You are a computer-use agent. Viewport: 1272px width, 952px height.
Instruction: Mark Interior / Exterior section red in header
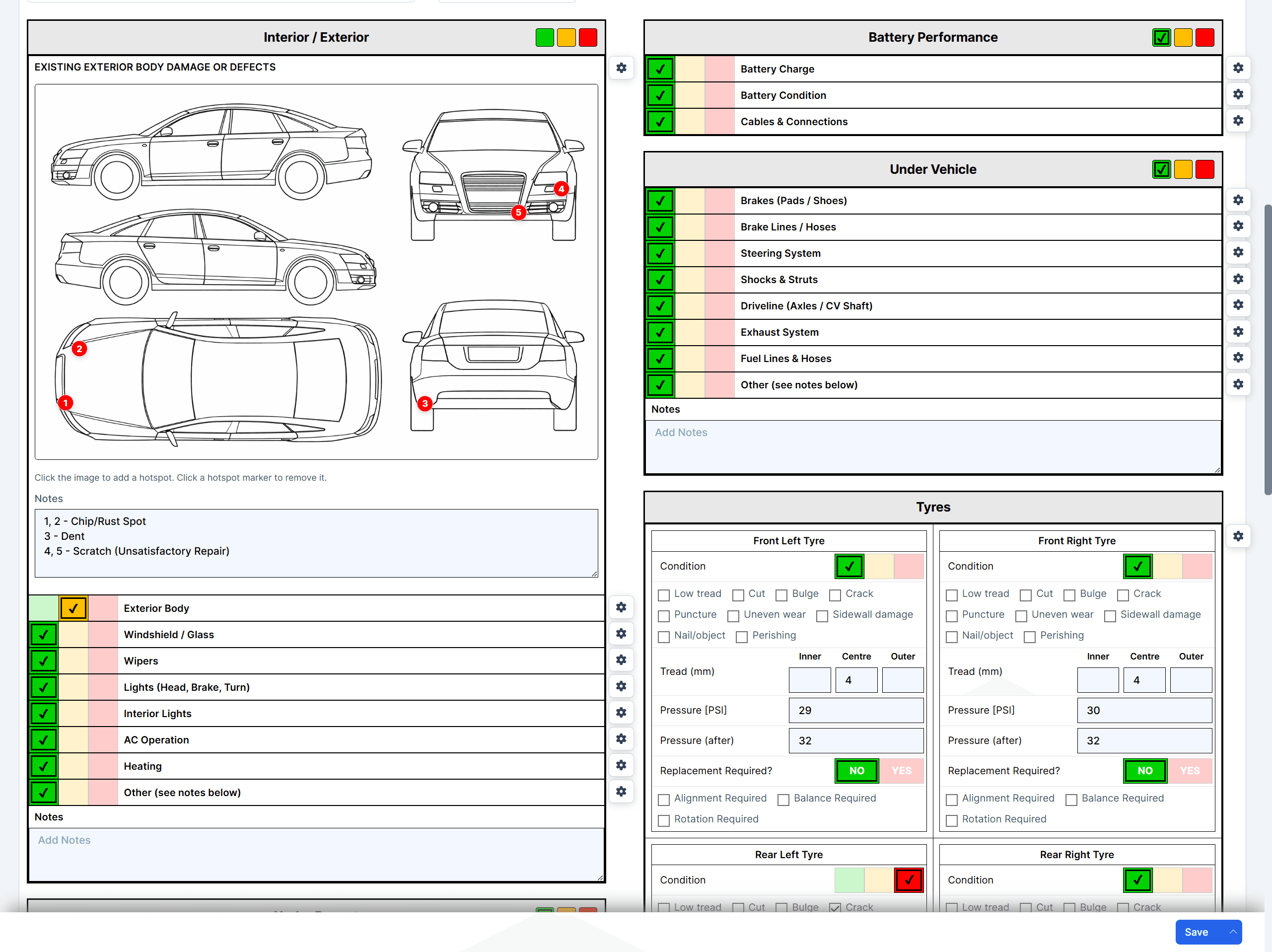point(588,37)
